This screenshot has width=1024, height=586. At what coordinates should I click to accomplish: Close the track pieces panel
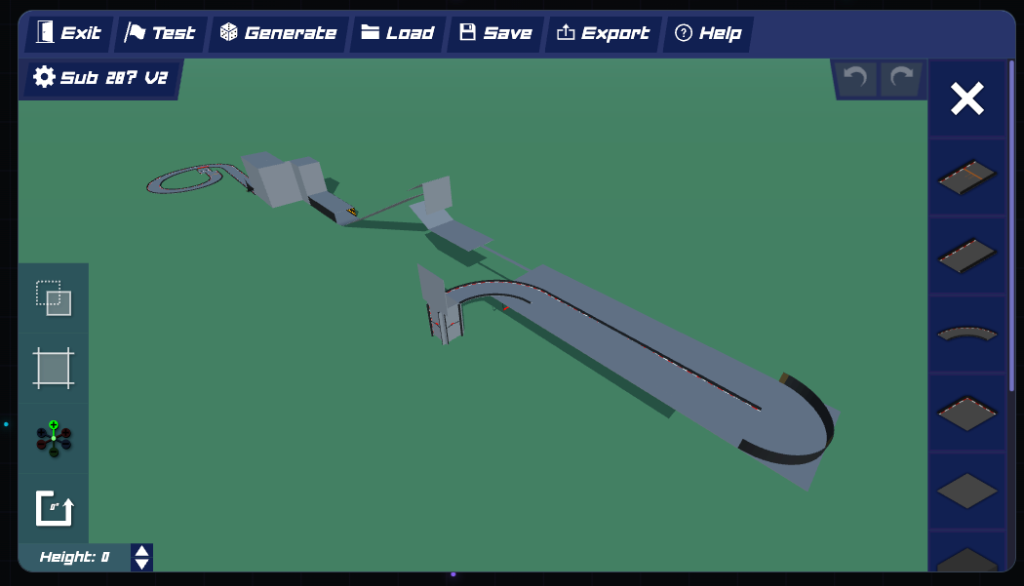click(967, 99)
